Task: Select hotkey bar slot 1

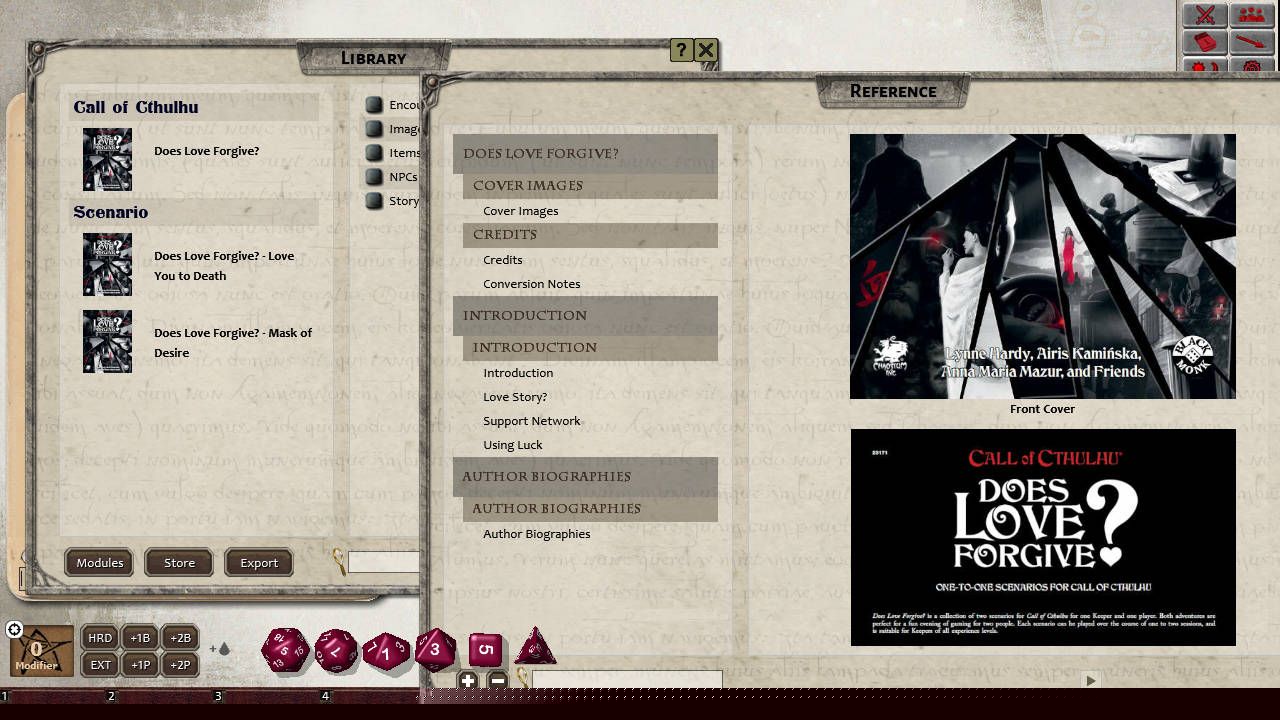Action: tap(5, 696)
